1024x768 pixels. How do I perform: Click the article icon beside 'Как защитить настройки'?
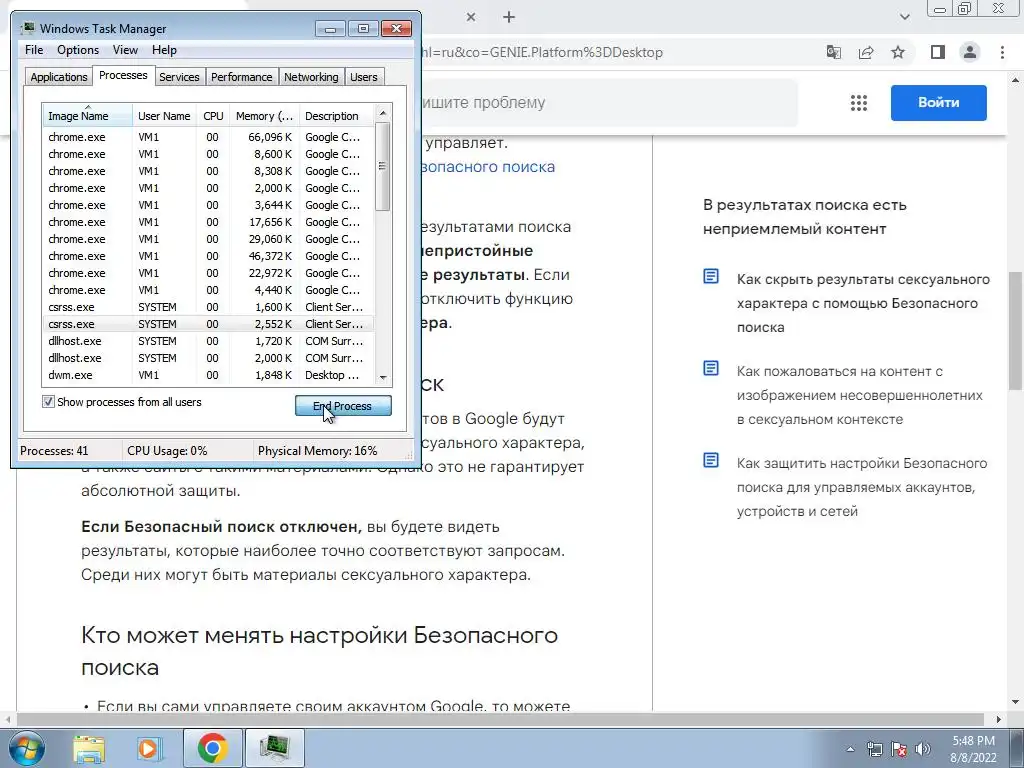[711, 461]
